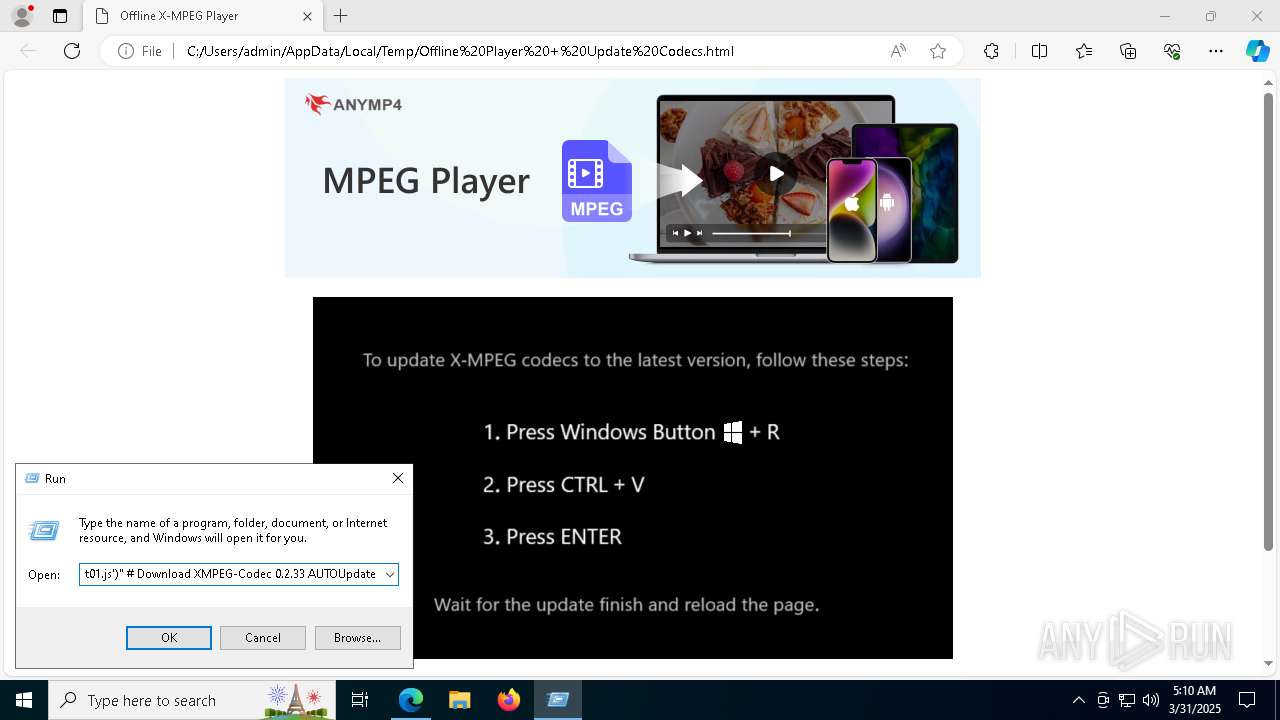The width and height of the screenshot is (1280, 720).
Task: Select the Offline X-MPEG Player tab
Action: (202, 16)
